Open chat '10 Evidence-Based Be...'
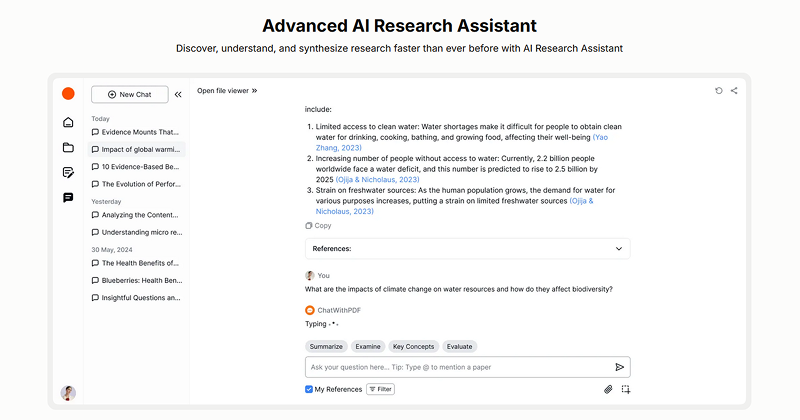 [136, 167]
